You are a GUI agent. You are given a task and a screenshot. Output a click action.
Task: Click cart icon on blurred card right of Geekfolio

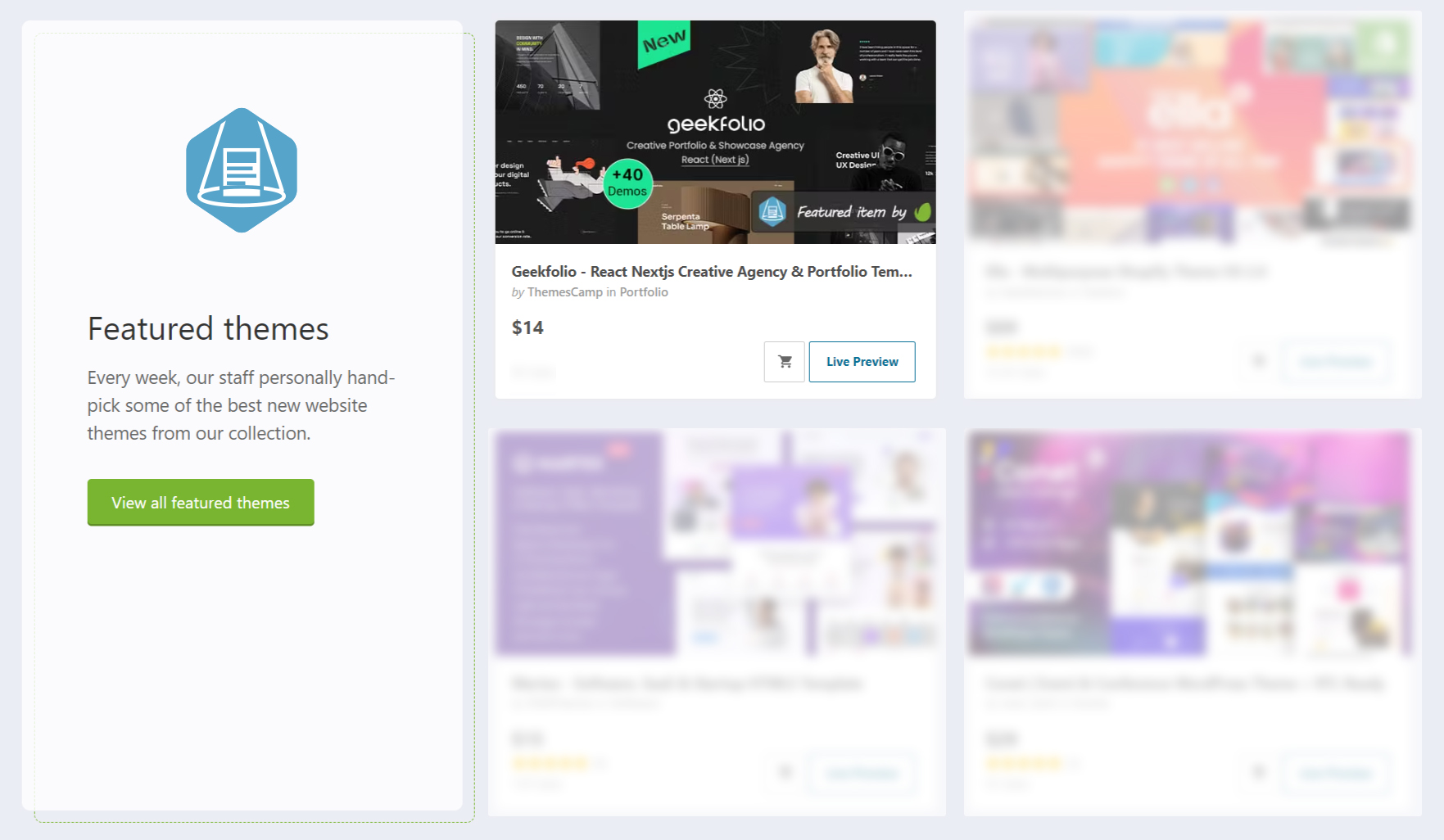click(x=1259, y=361)
